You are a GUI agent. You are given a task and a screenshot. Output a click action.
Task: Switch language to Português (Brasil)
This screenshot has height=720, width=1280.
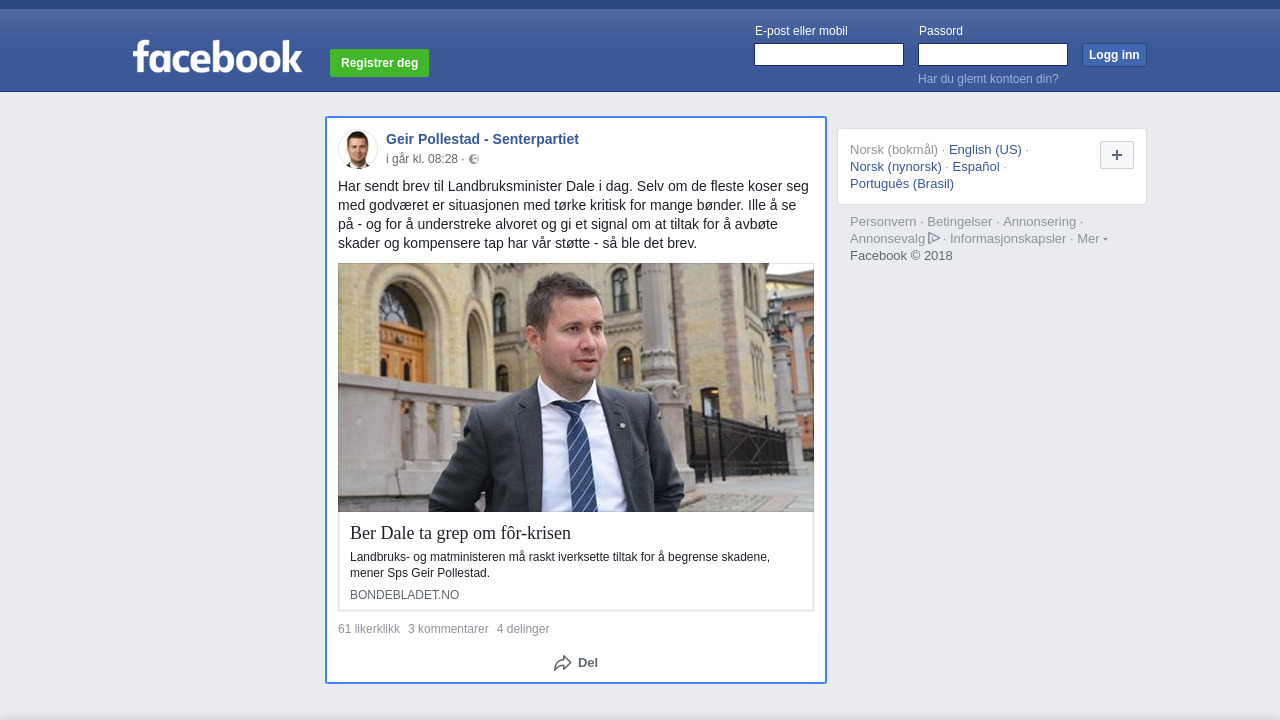click(902, 184)
